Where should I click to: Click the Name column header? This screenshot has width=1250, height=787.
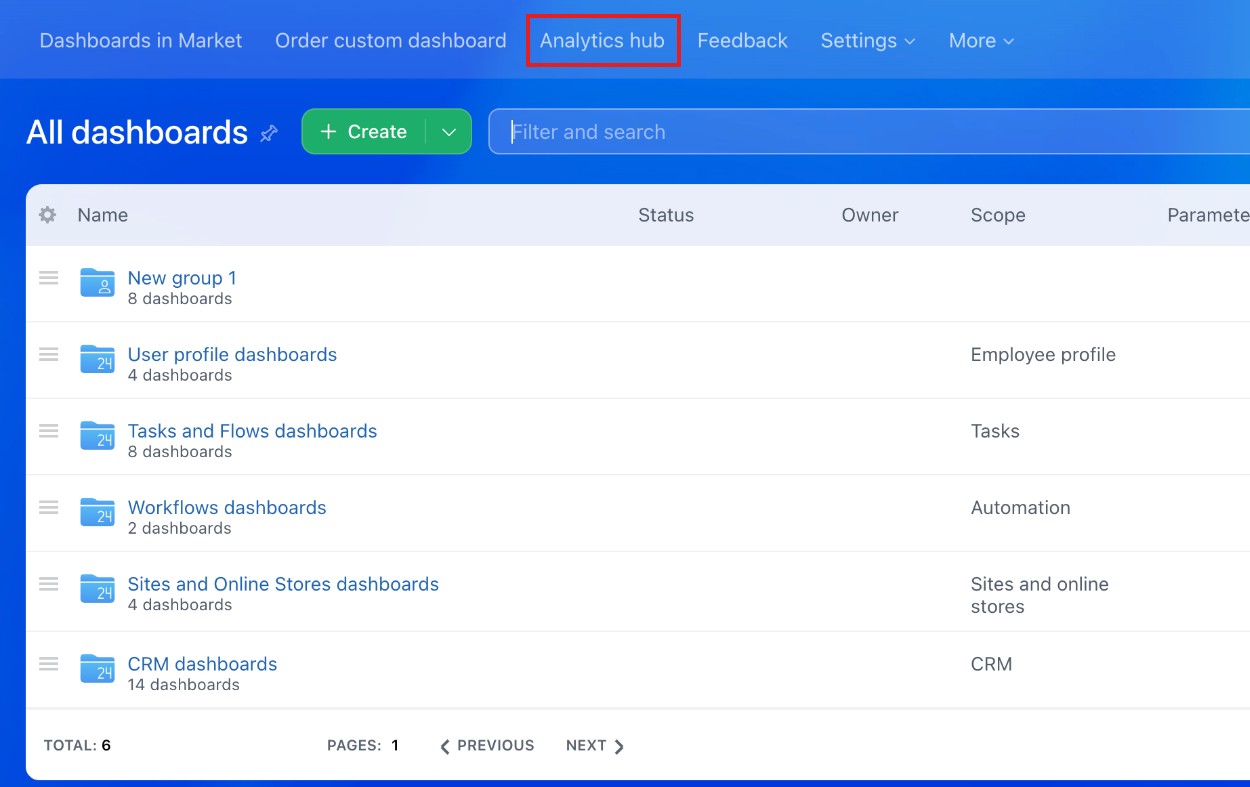103,215
